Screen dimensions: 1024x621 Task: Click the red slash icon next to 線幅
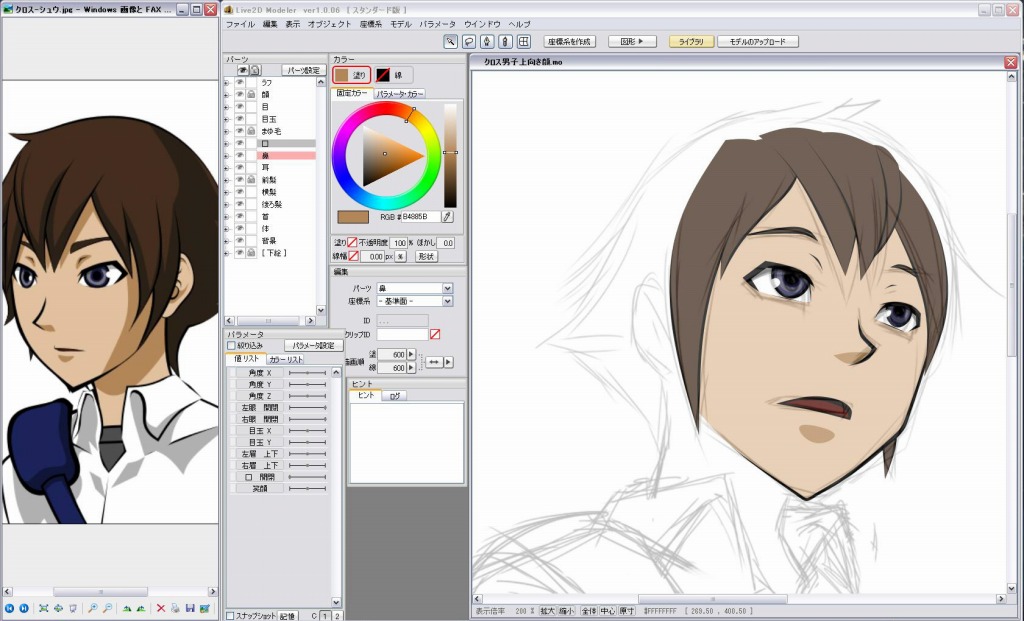pos(353,257)
